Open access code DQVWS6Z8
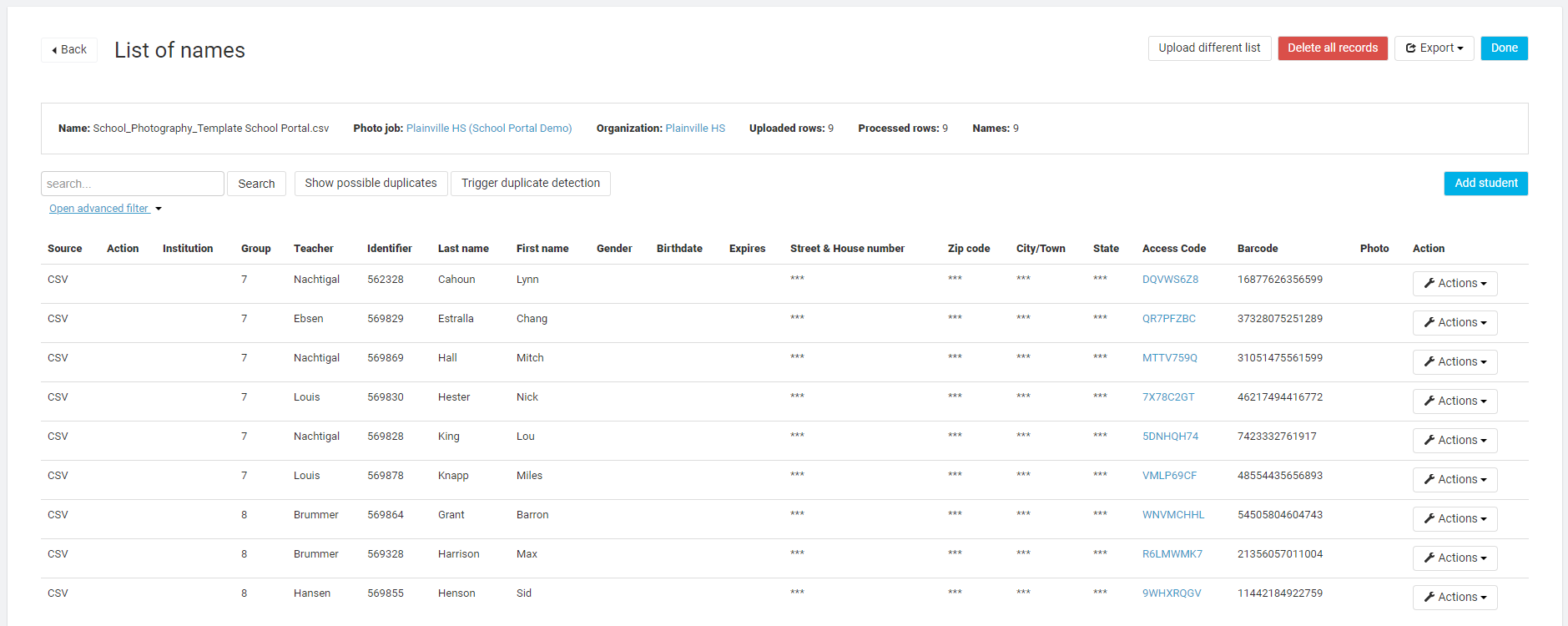 [x=1170, y=280]
